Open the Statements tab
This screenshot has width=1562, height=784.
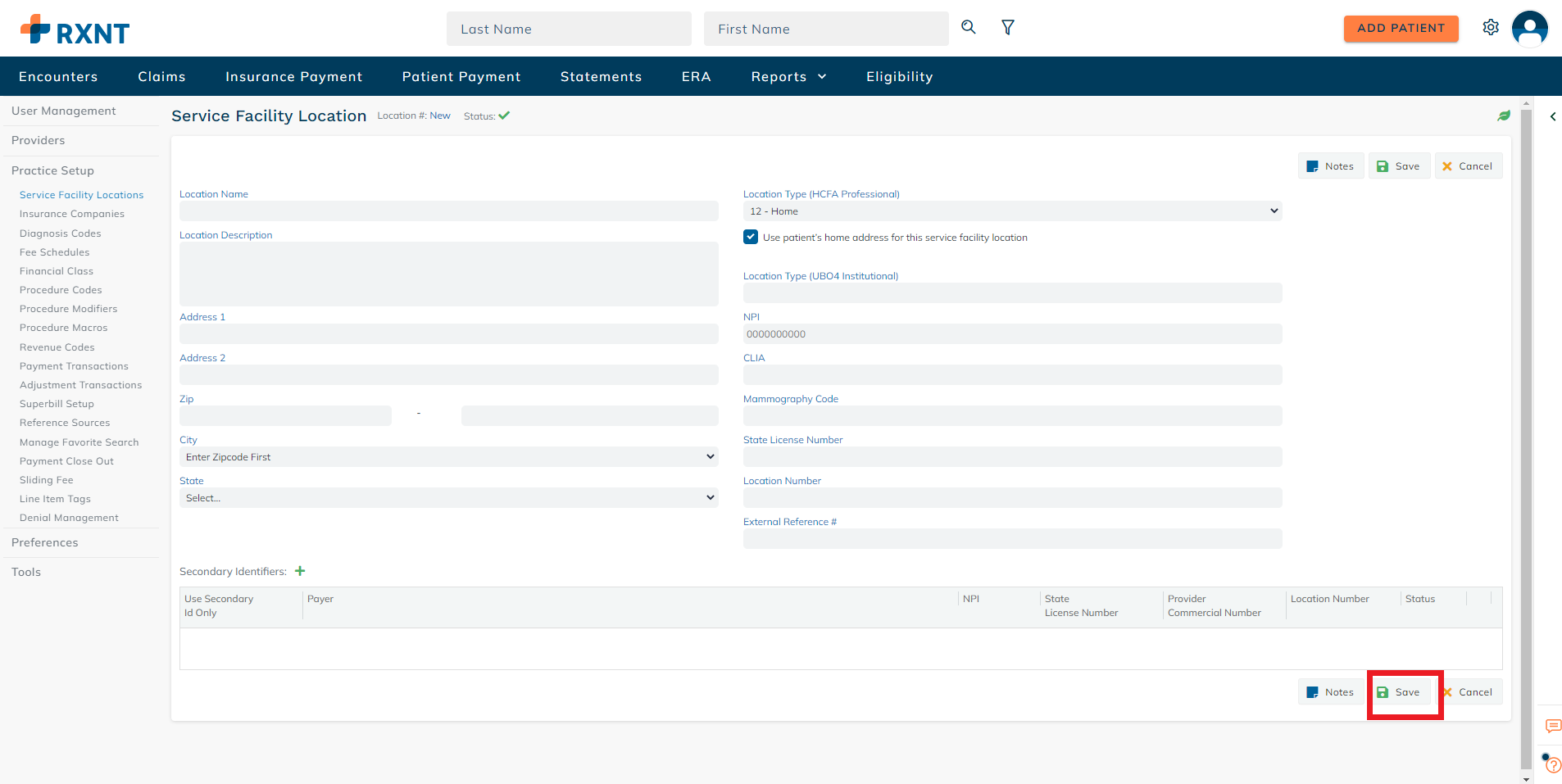point(601,76)
